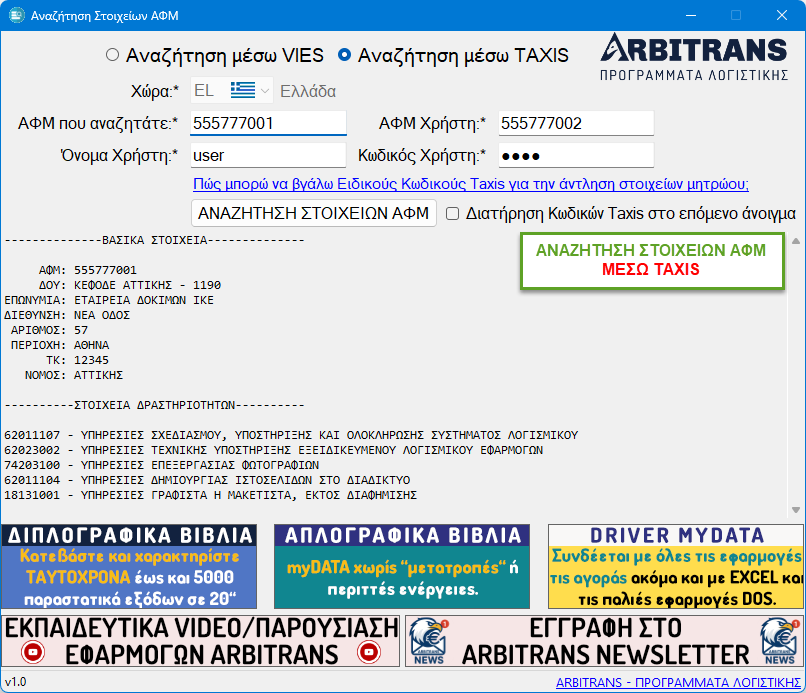Click the right eagle NEWS icon
The width and height of the screenshot is (806, 693).
click(780, 641)
